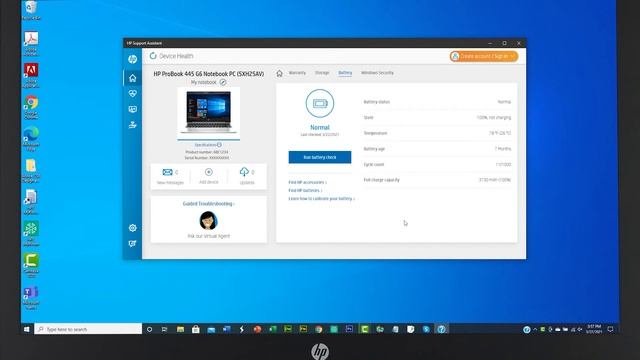This screenshot has height=360, width=640.
Task: Click the Add device plus icon
Action: [209, 172]
